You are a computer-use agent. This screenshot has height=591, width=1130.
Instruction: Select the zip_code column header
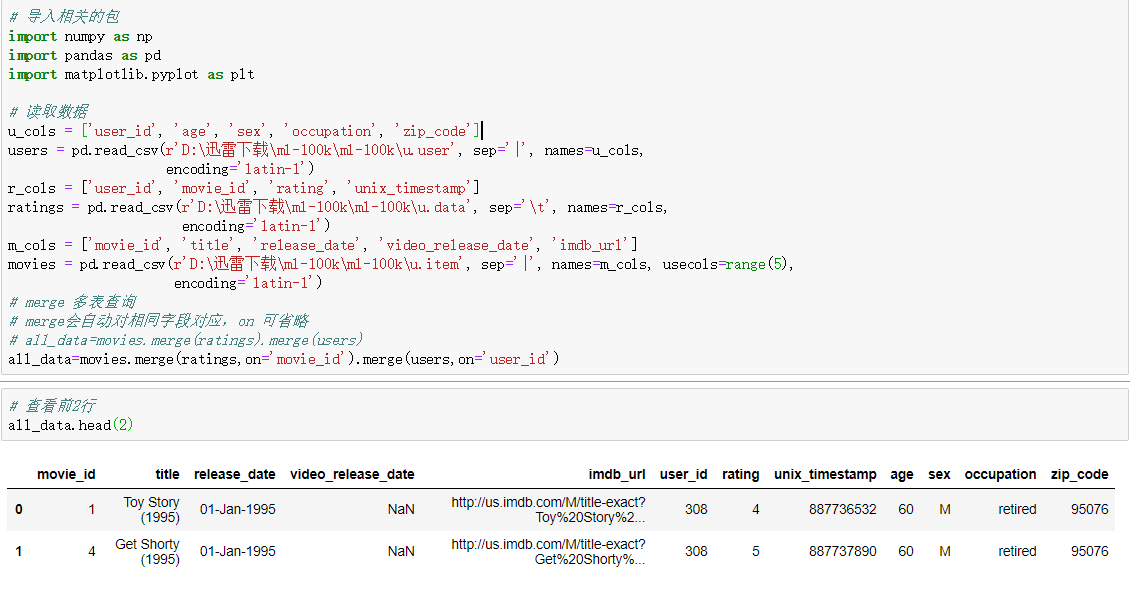click(x=1079, y=475)
